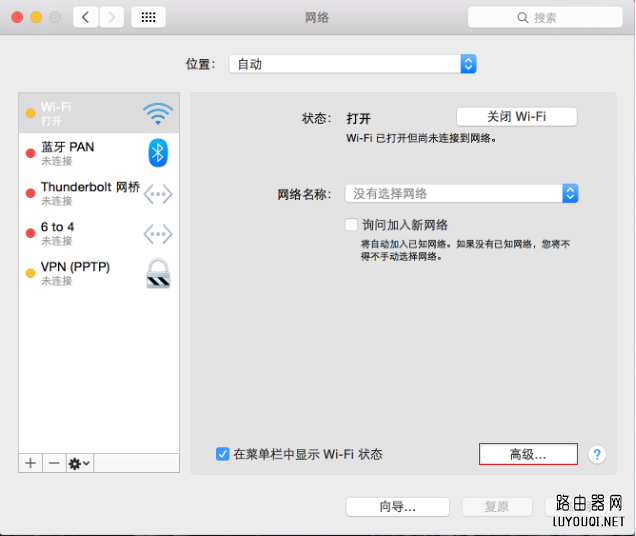Expand the 网络名称 network name dropdown
Viewport: 636px width, 536px height.
point(570,193)
